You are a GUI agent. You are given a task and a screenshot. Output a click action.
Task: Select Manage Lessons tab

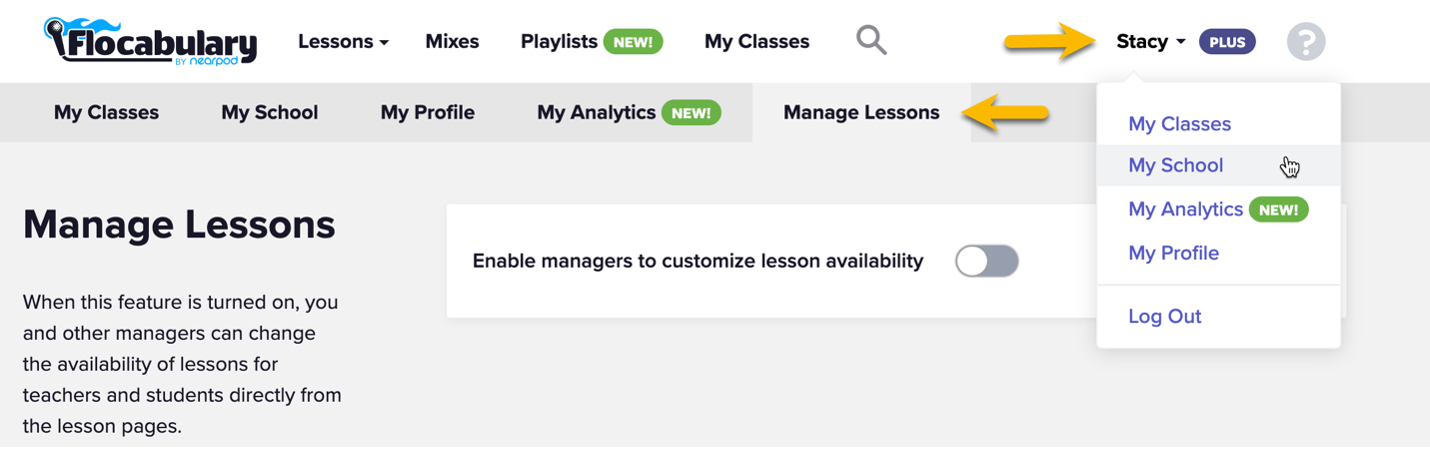pyautogui.click(x=862, y=113)
